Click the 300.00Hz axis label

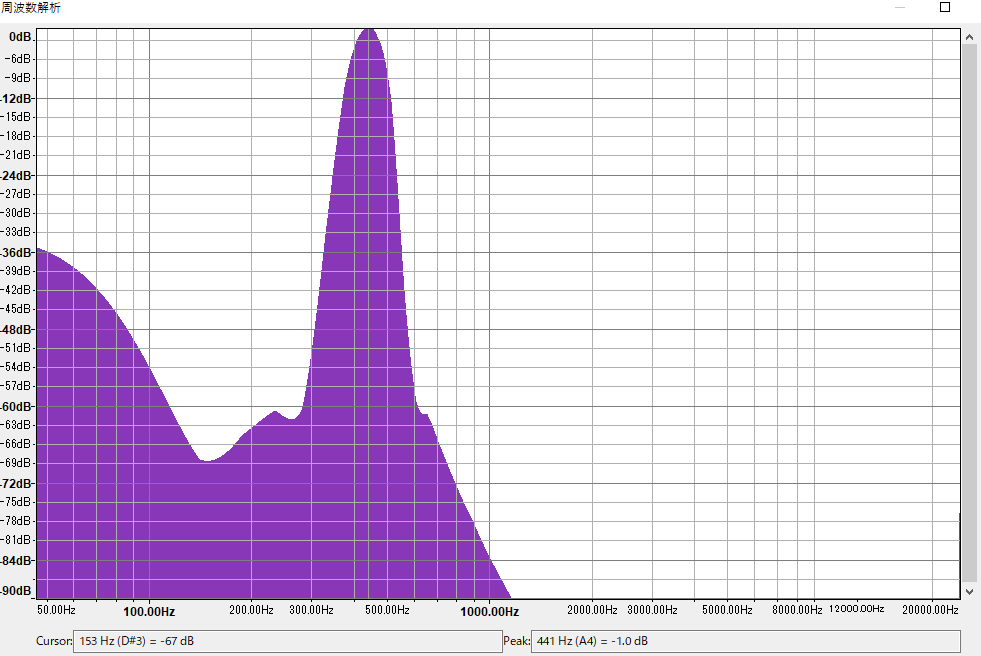coord(311,610)
